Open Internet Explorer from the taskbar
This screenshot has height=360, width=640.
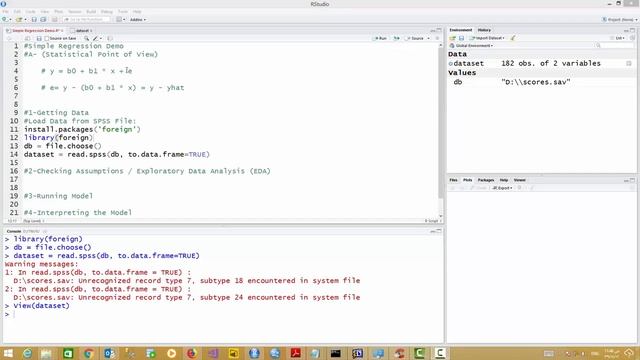27,353
